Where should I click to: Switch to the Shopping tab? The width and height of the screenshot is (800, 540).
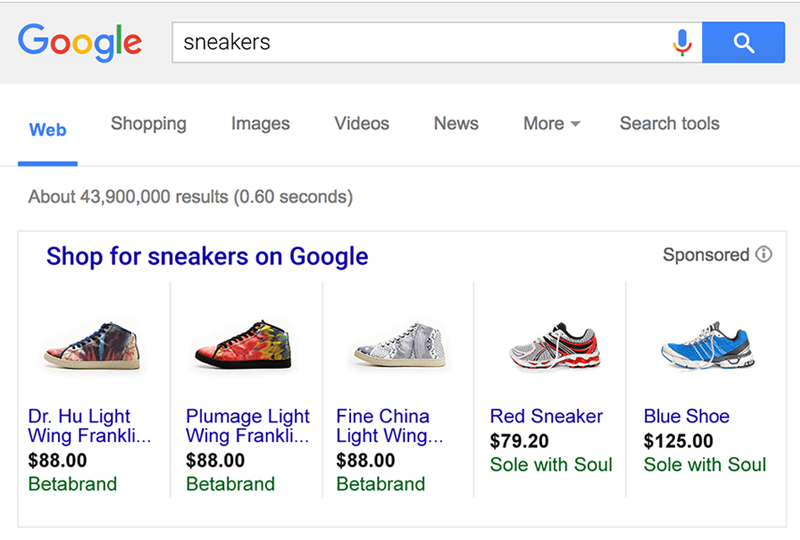pyautogui.click(x=148, y=124)
